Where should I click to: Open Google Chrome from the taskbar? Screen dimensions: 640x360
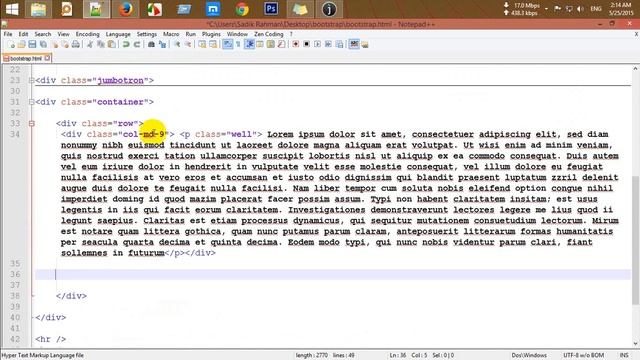pos(242,9)
